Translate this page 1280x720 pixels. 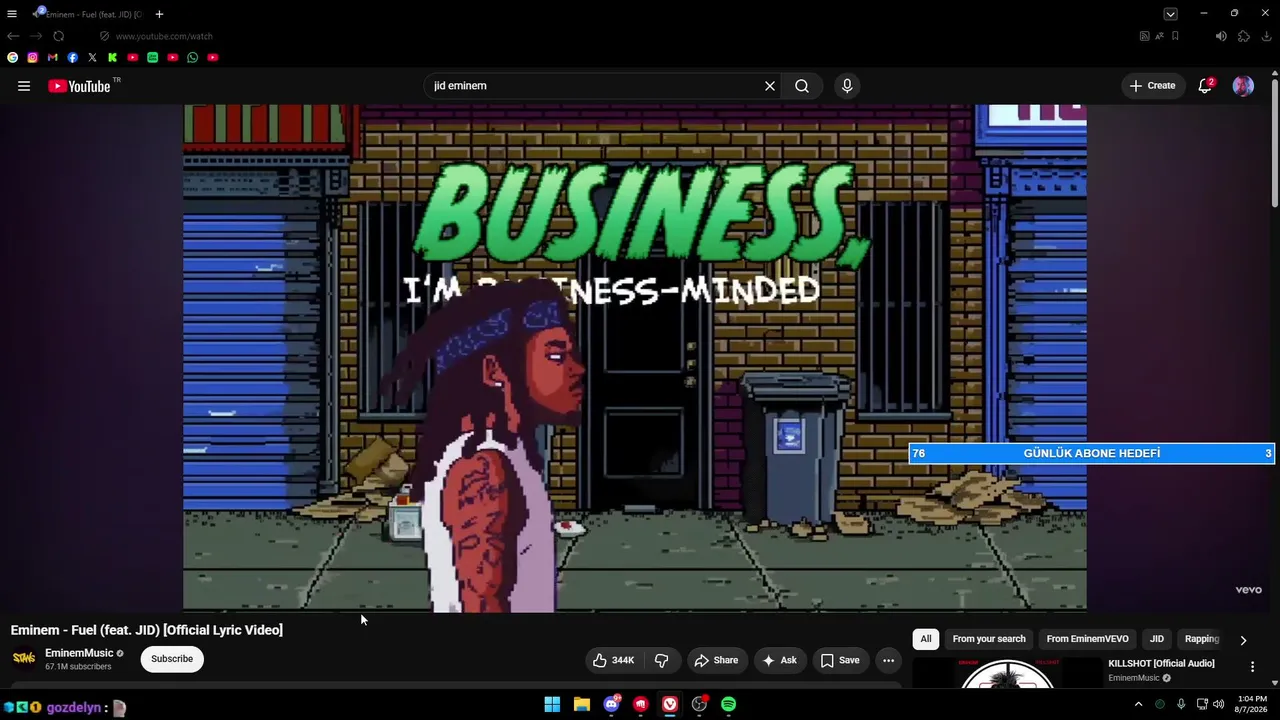point(1160,36)
